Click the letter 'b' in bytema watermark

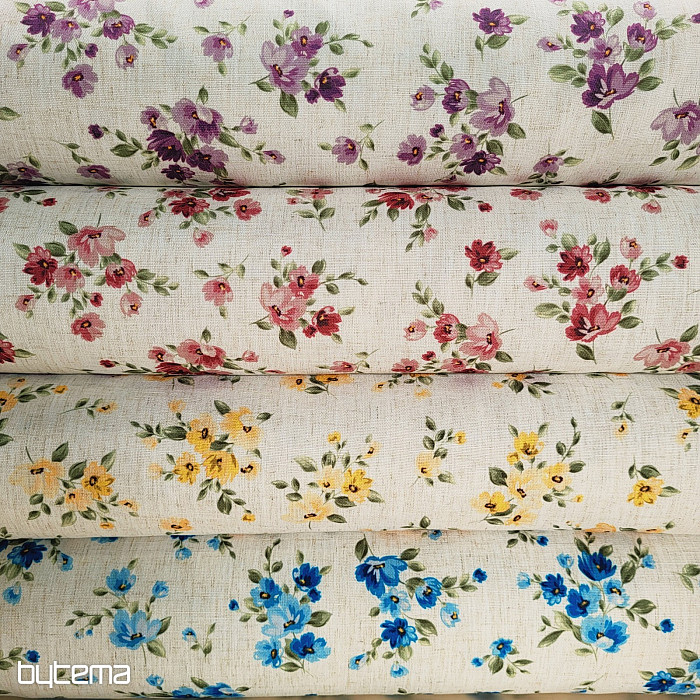point(26,673)
